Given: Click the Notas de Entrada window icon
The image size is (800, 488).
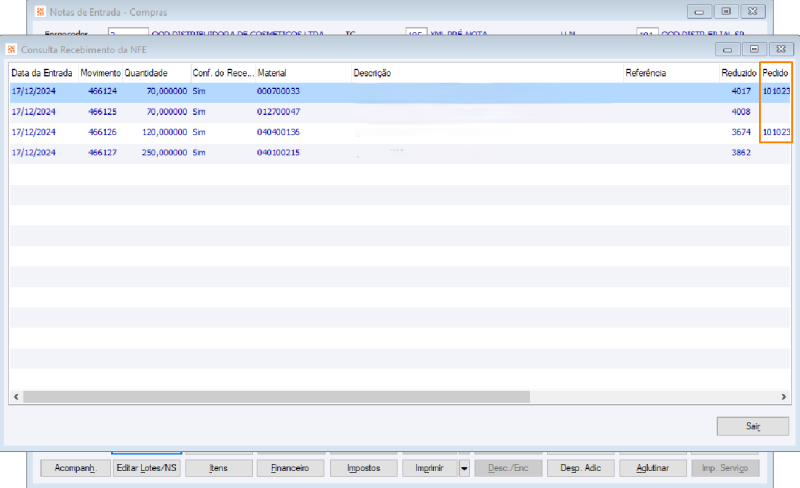Looking at the screenshot, I should tap(40, 12).
